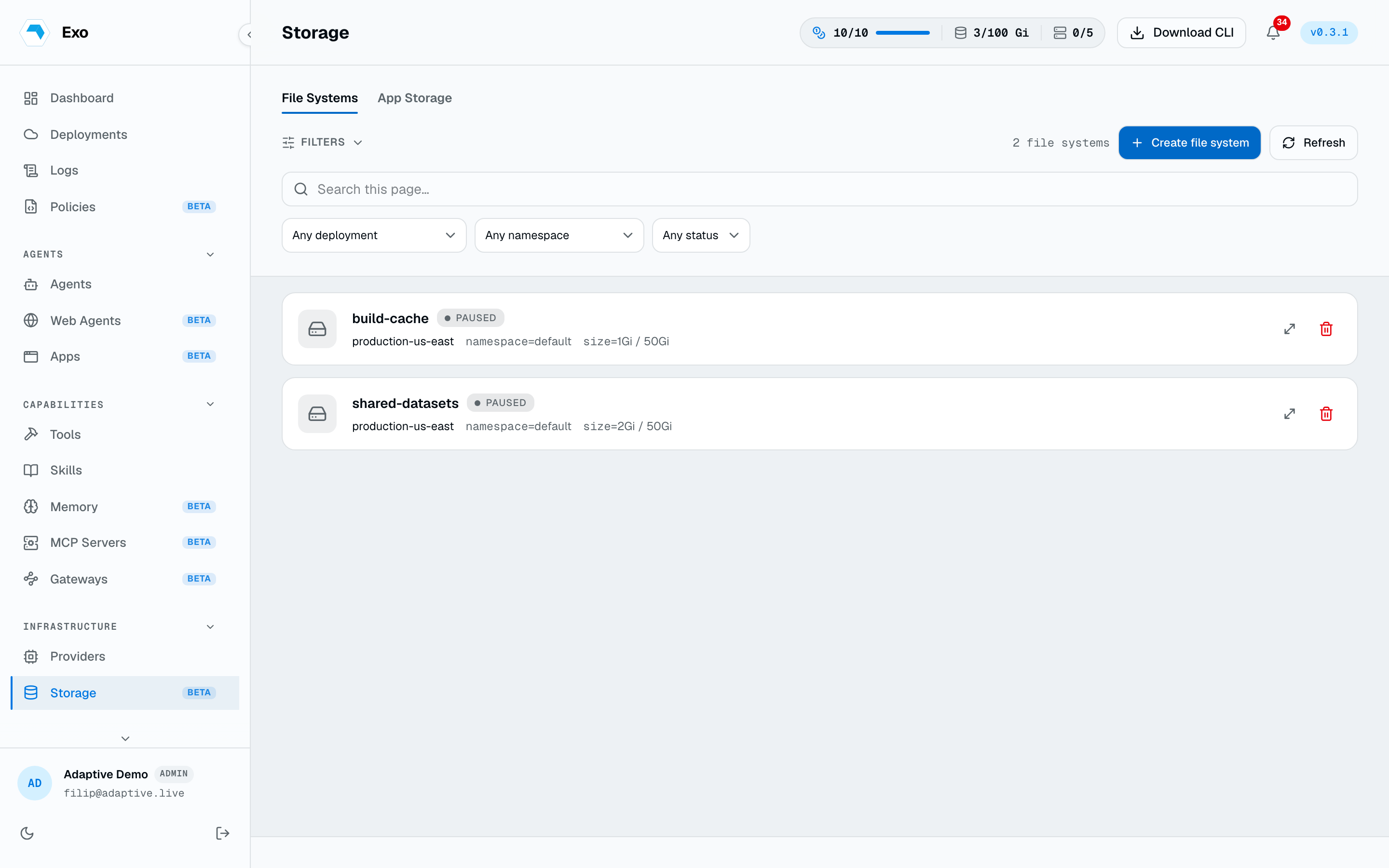The image size is (1389, 868).
Task: Switch to File Systems tab
Action: coord(320,98)
